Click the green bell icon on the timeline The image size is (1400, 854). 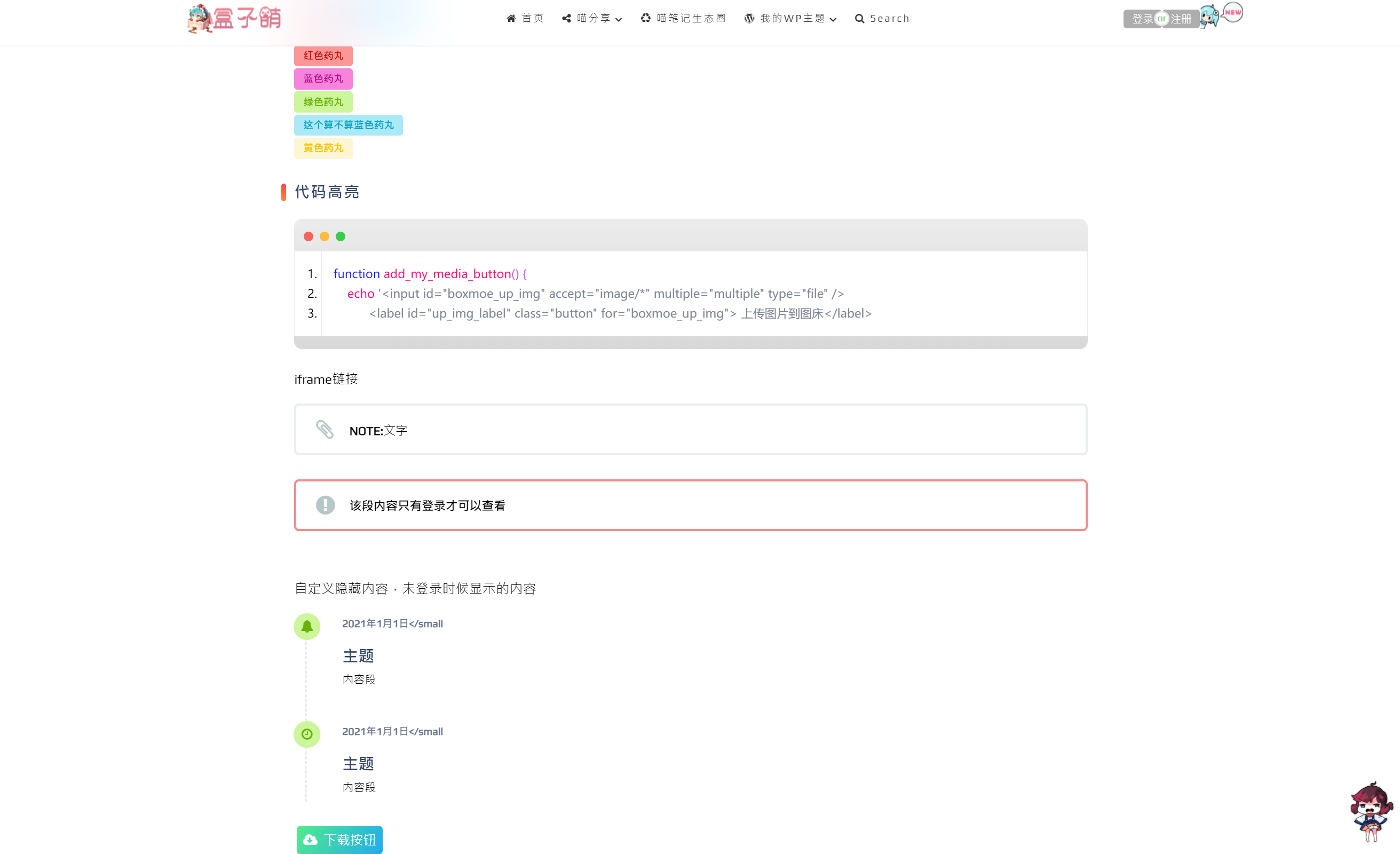coord(307,626)
